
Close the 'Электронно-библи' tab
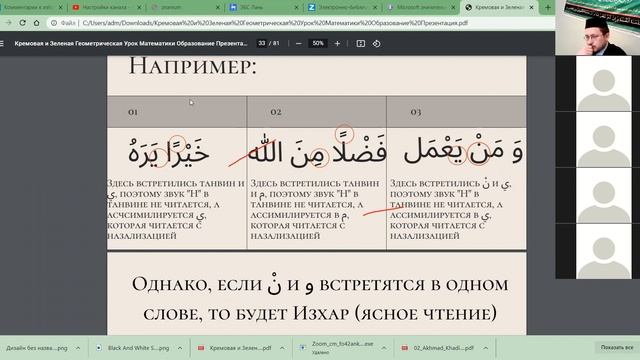[375, 7]
